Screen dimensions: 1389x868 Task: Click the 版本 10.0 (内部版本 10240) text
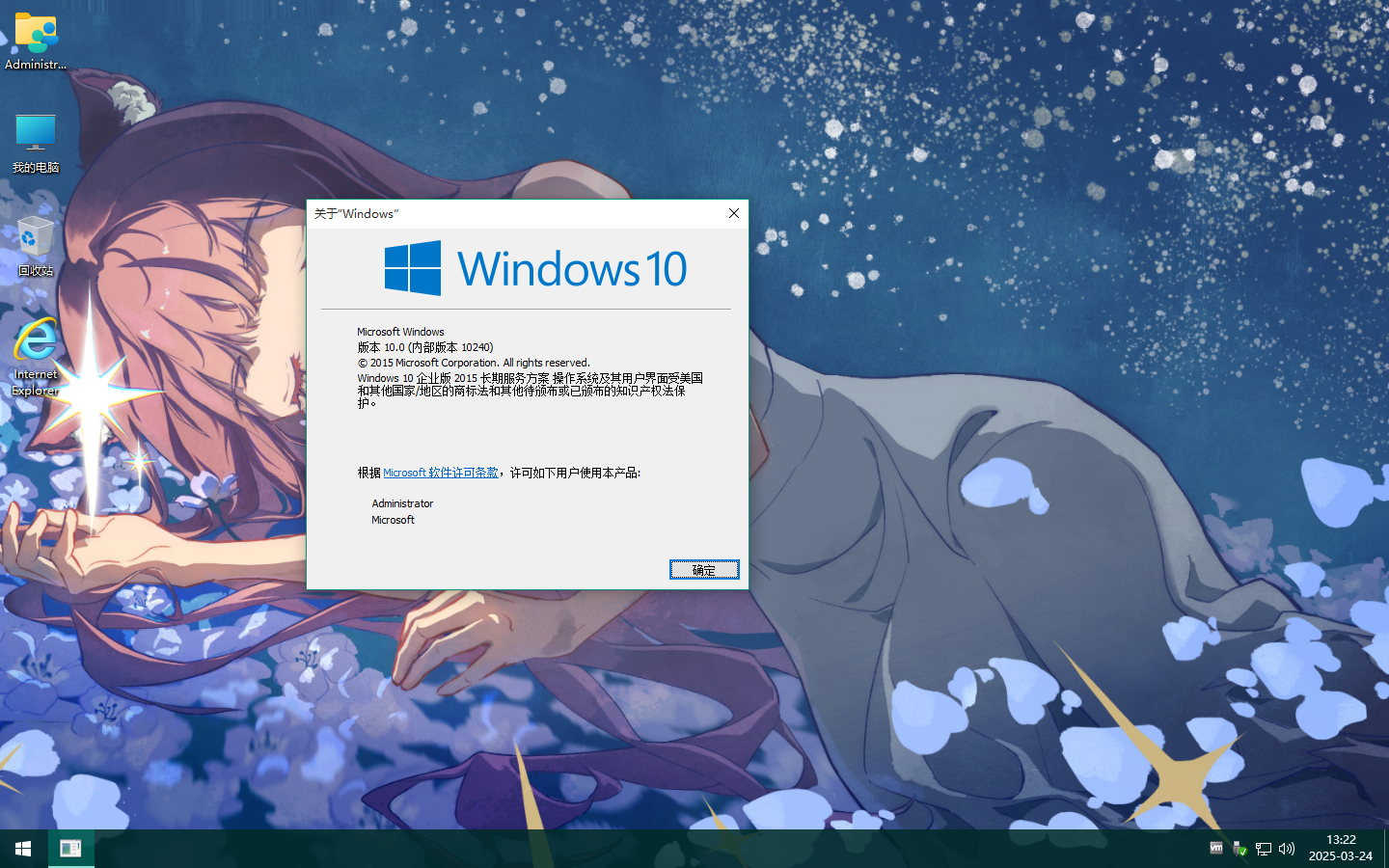[425, 347]
